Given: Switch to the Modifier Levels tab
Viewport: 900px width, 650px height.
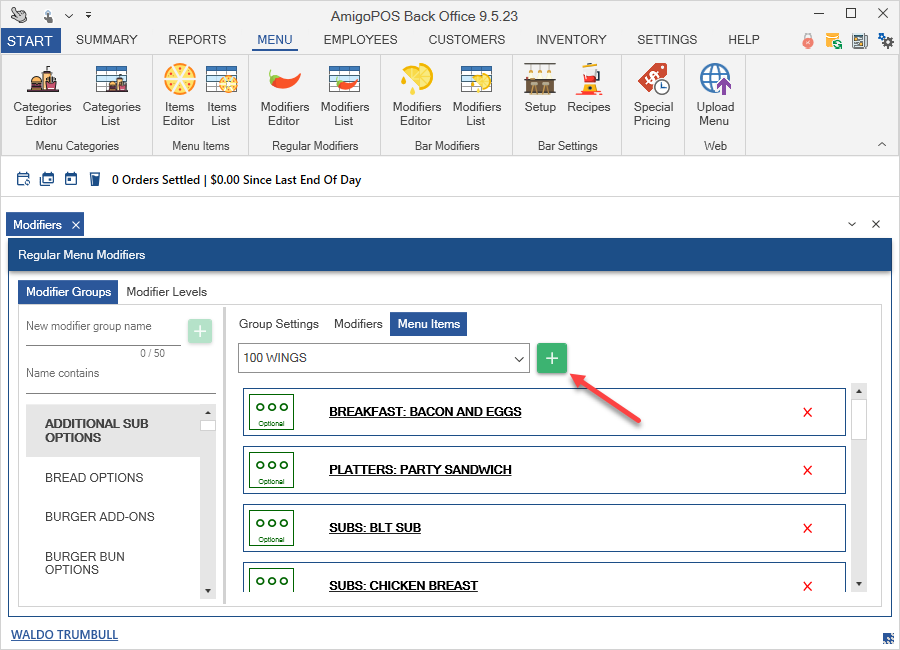Looking at the screenshot, I should tap(166, 292).
